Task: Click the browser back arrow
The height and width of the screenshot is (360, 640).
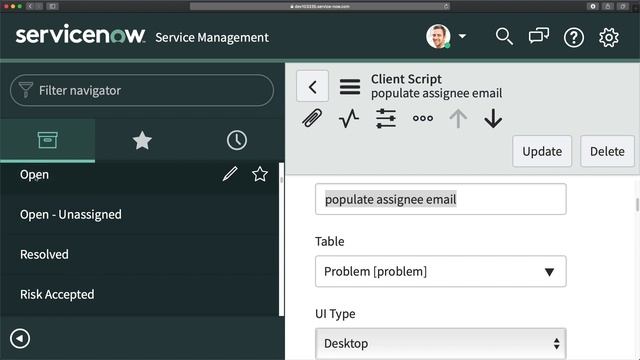Action: click(x=30, y=6)
